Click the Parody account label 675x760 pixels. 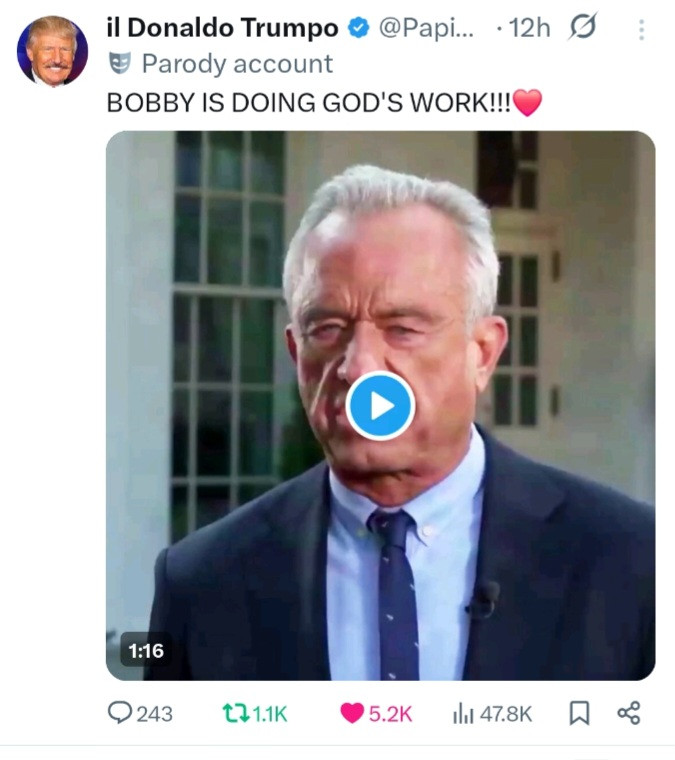[237, 64]
